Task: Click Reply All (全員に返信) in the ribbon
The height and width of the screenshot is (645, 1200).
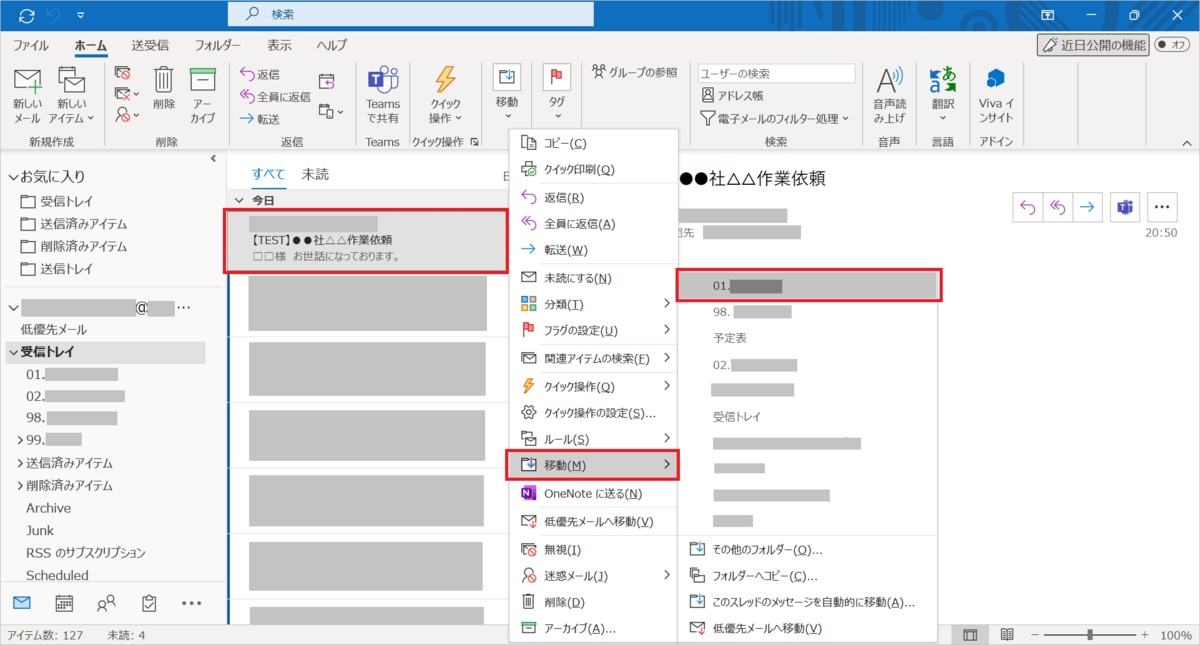Action: (275, 96)
